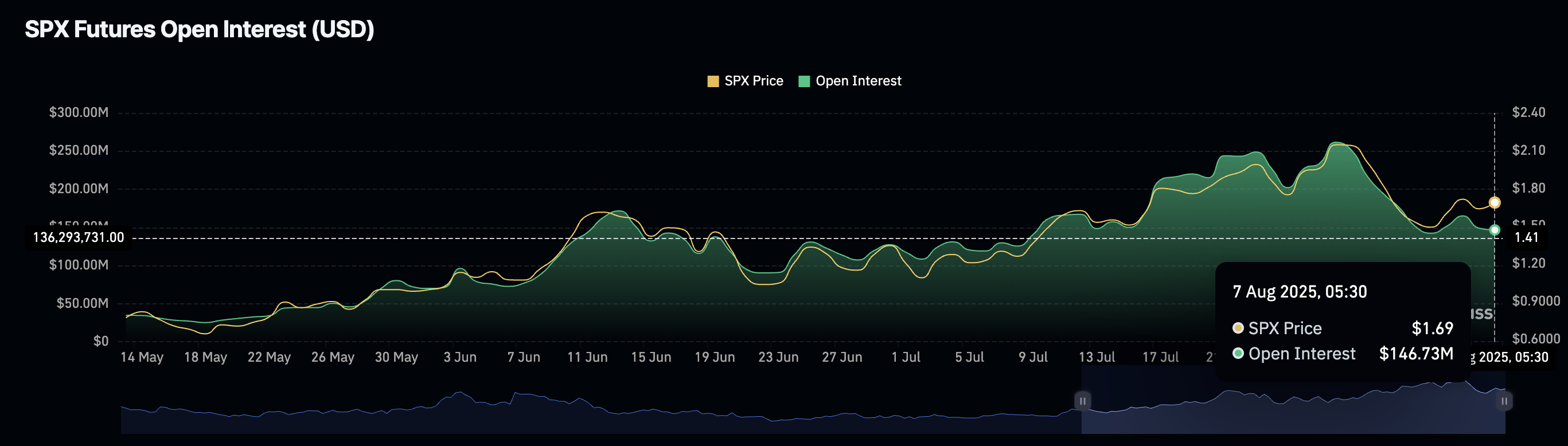Click the 1 Jul date label on x-axis
This screenshot has height=446, width=1568.
click(x=906, y=357)
